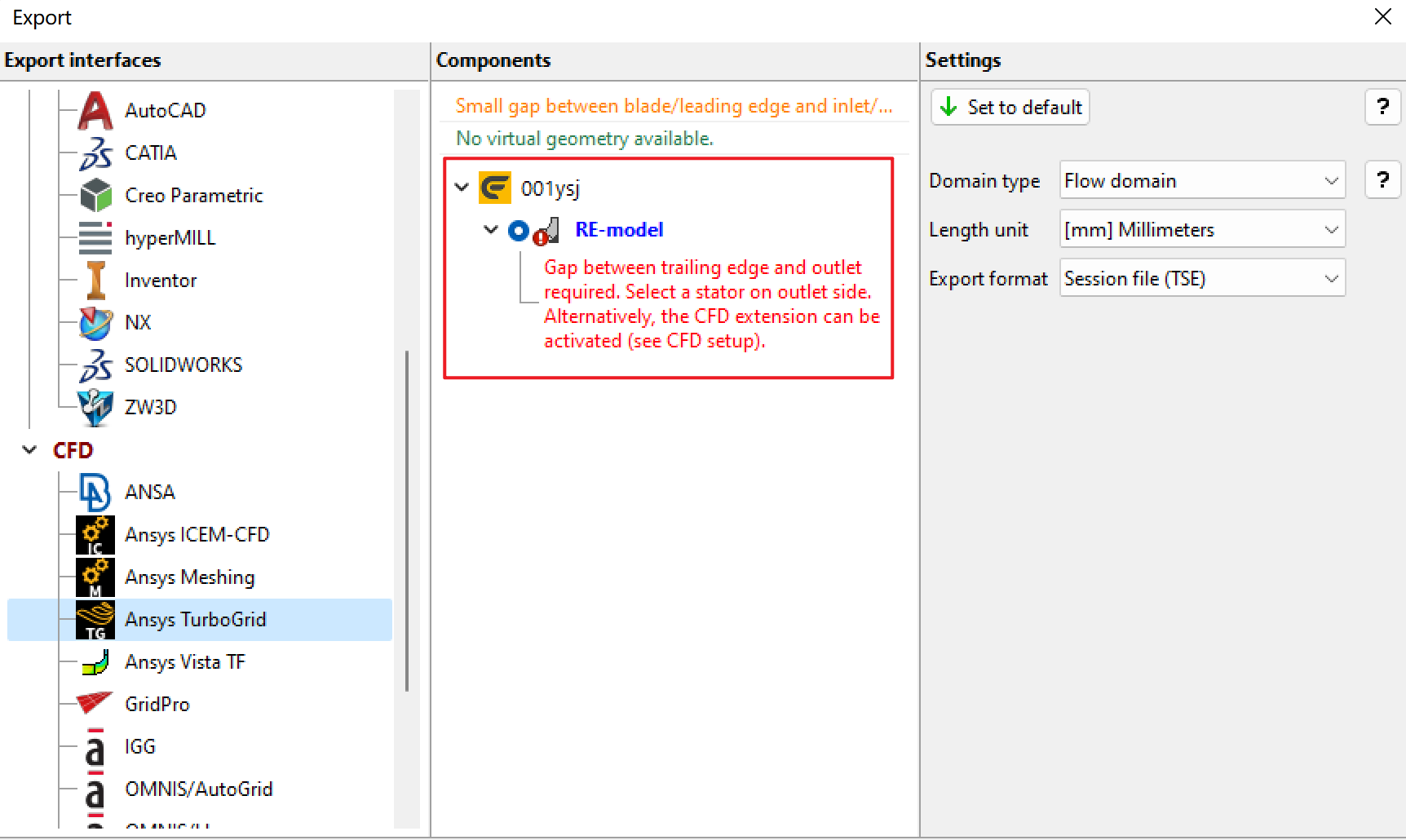Image resolution: width=1406 pixels, height=840 pixels.
Task: Toggle the RE-model radio button
Action: click(x=519, y=231)
